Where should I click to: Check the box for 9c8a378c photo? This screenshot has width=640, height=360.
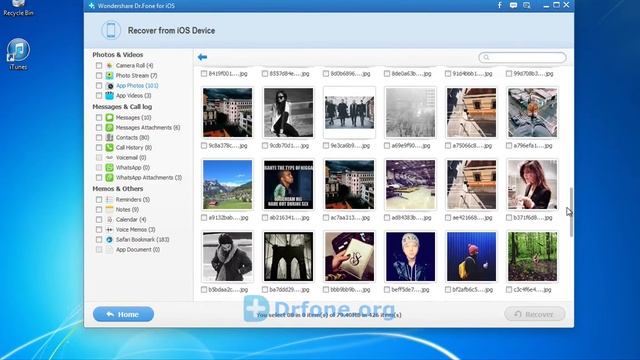tap(204, 146)
